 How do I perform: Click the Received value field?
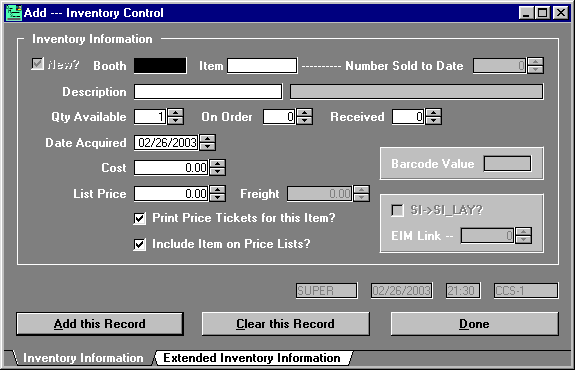pos(408,117)
